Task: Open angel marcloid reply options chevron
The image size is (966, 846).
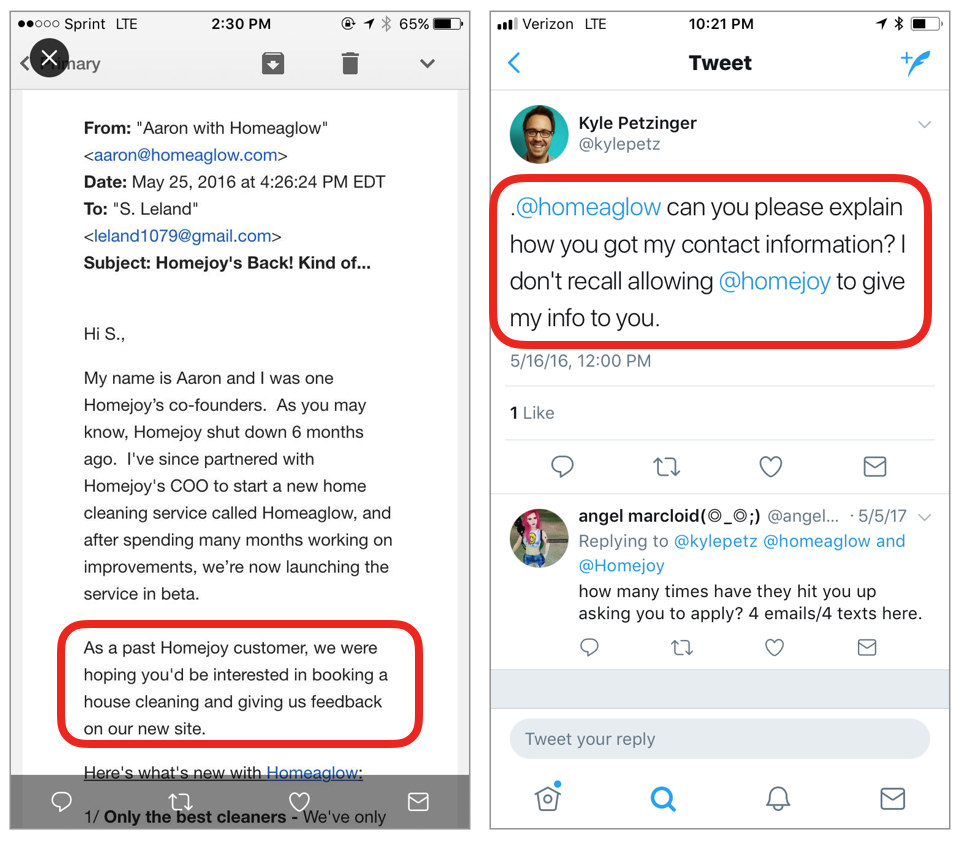Action: 924,517
